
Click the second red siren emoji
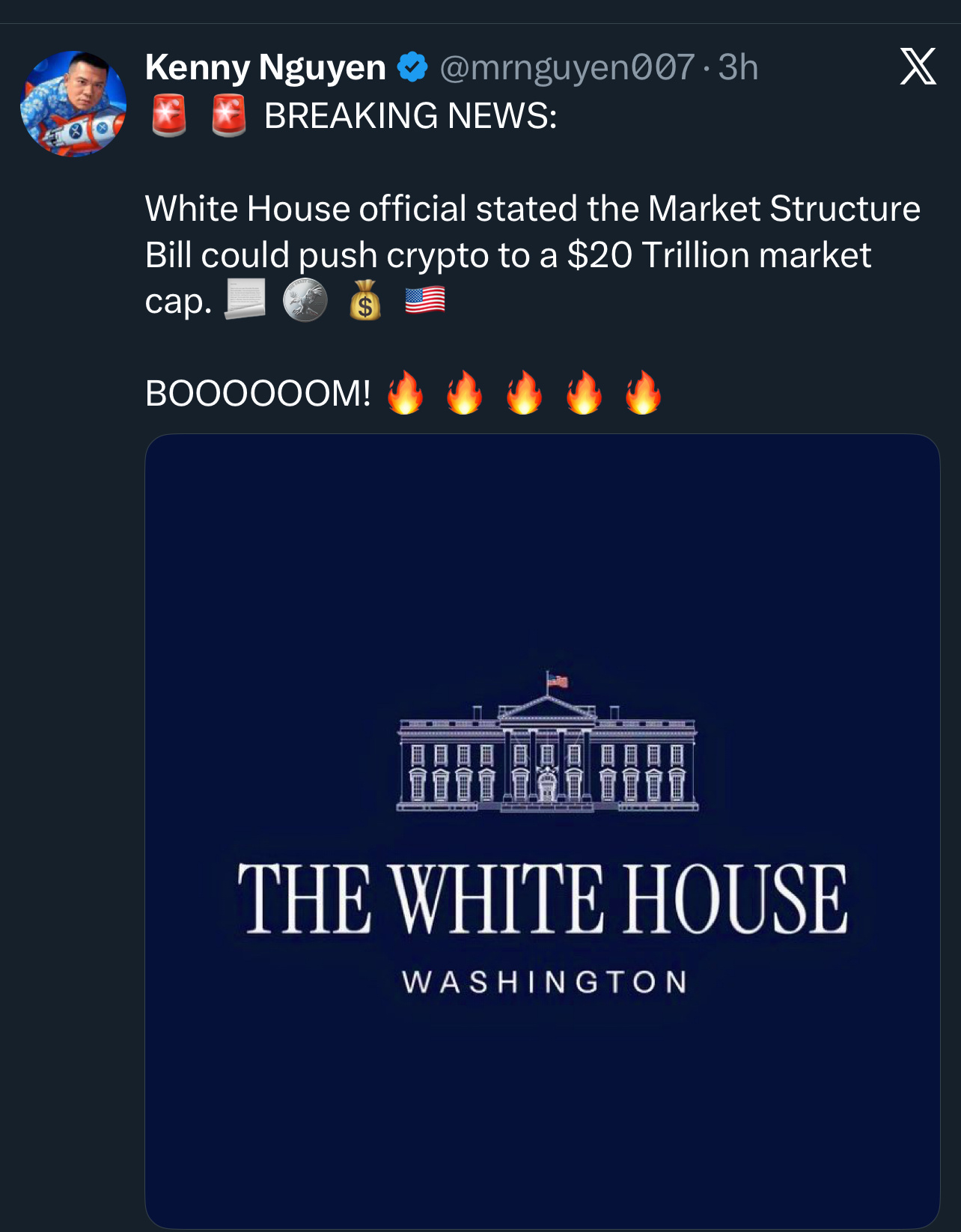pyautogui.click(x=228, y=116)
